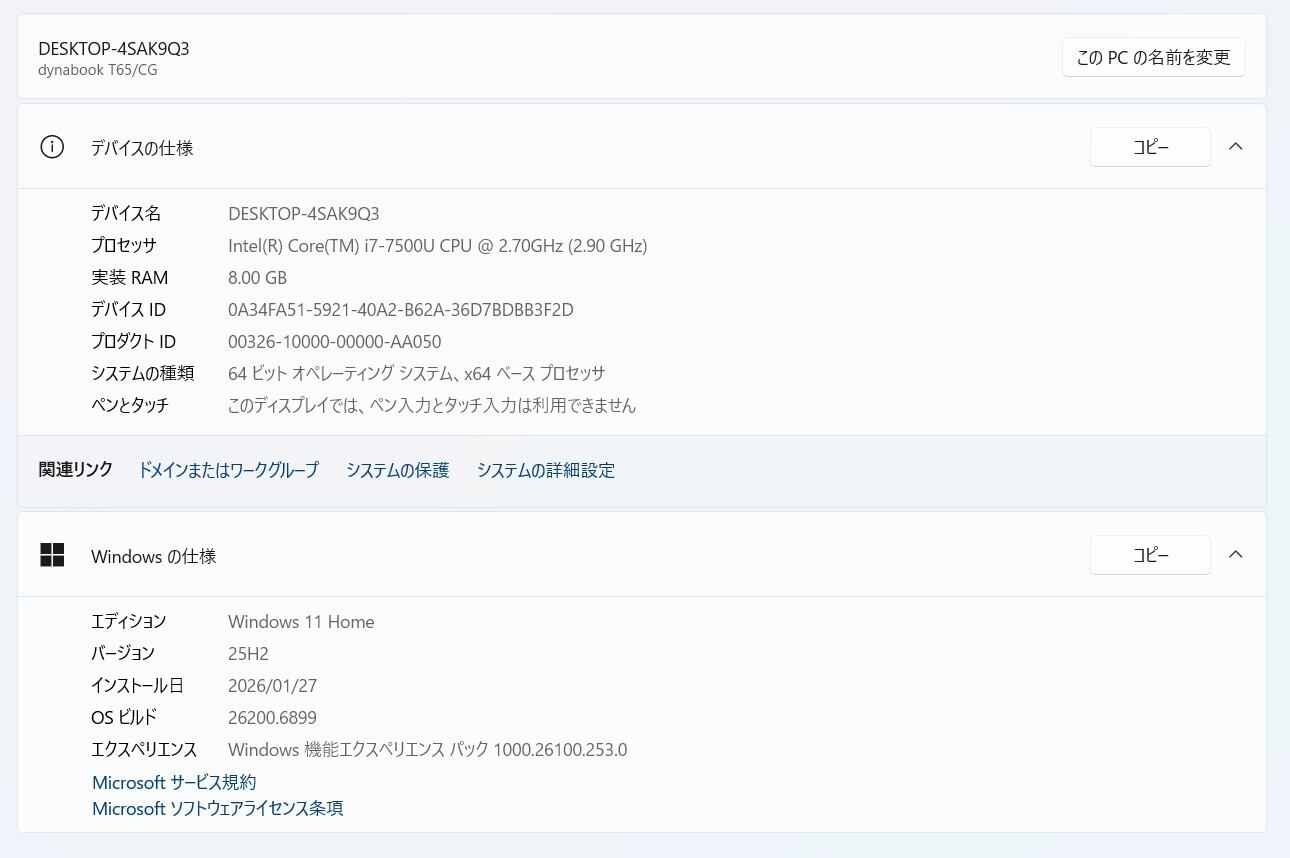Select the デバイス ID value 0A34FA51-5921-40A2-B62A-36D7BDBB3F2D
The width and height of the screenshot is (1290, 858).
(x=401, y=310)
